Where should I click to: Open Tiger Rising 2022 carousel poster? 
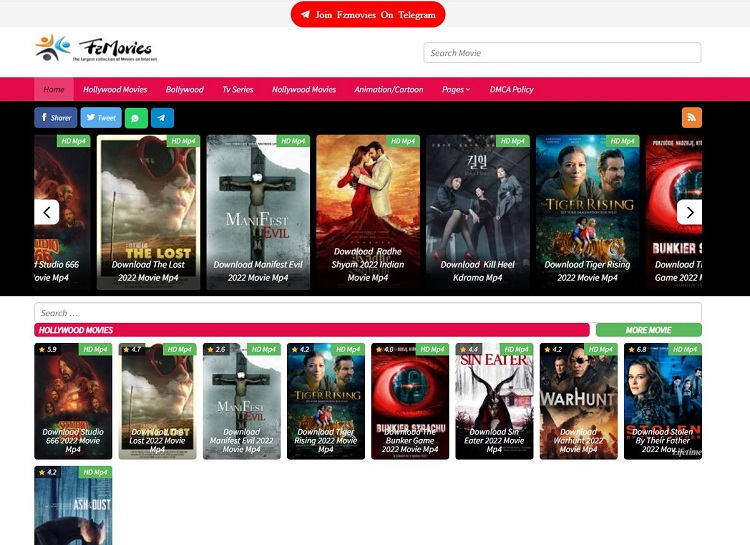587,212
